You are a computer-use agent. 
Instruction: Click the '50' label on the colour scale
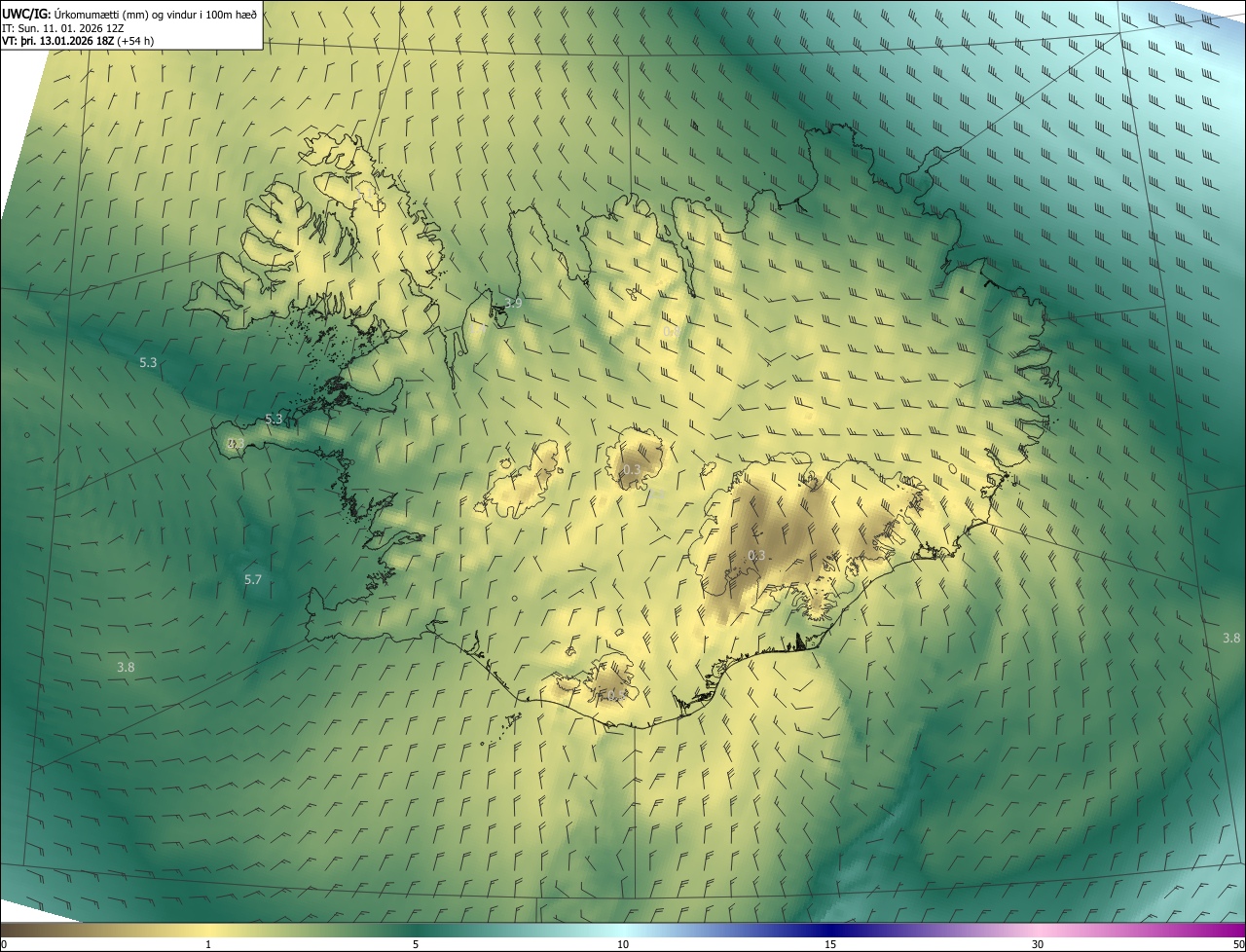1238,944
